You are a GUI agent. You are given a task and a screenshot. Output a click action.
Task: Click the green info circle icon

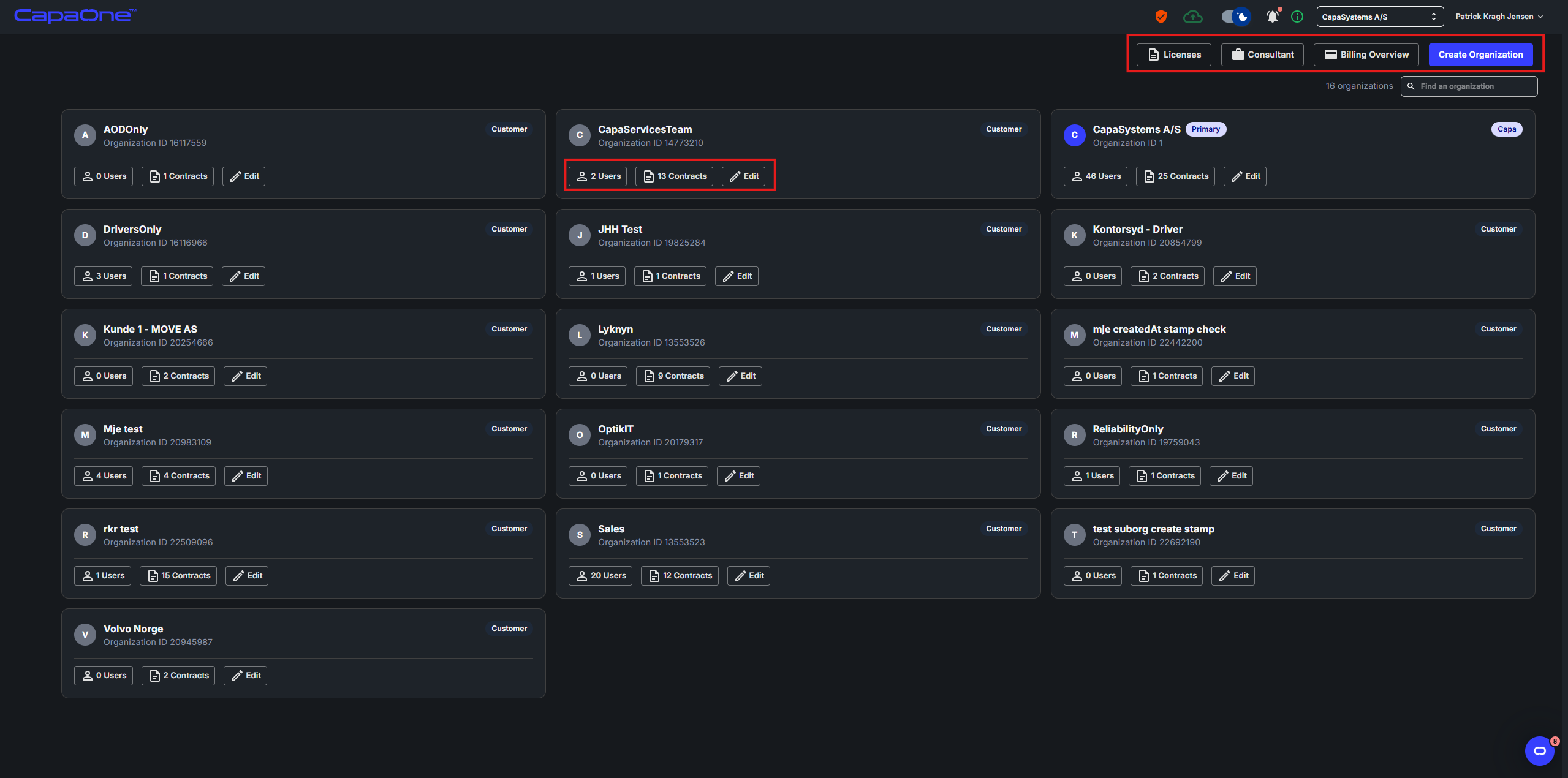[x=1297, y=17]
